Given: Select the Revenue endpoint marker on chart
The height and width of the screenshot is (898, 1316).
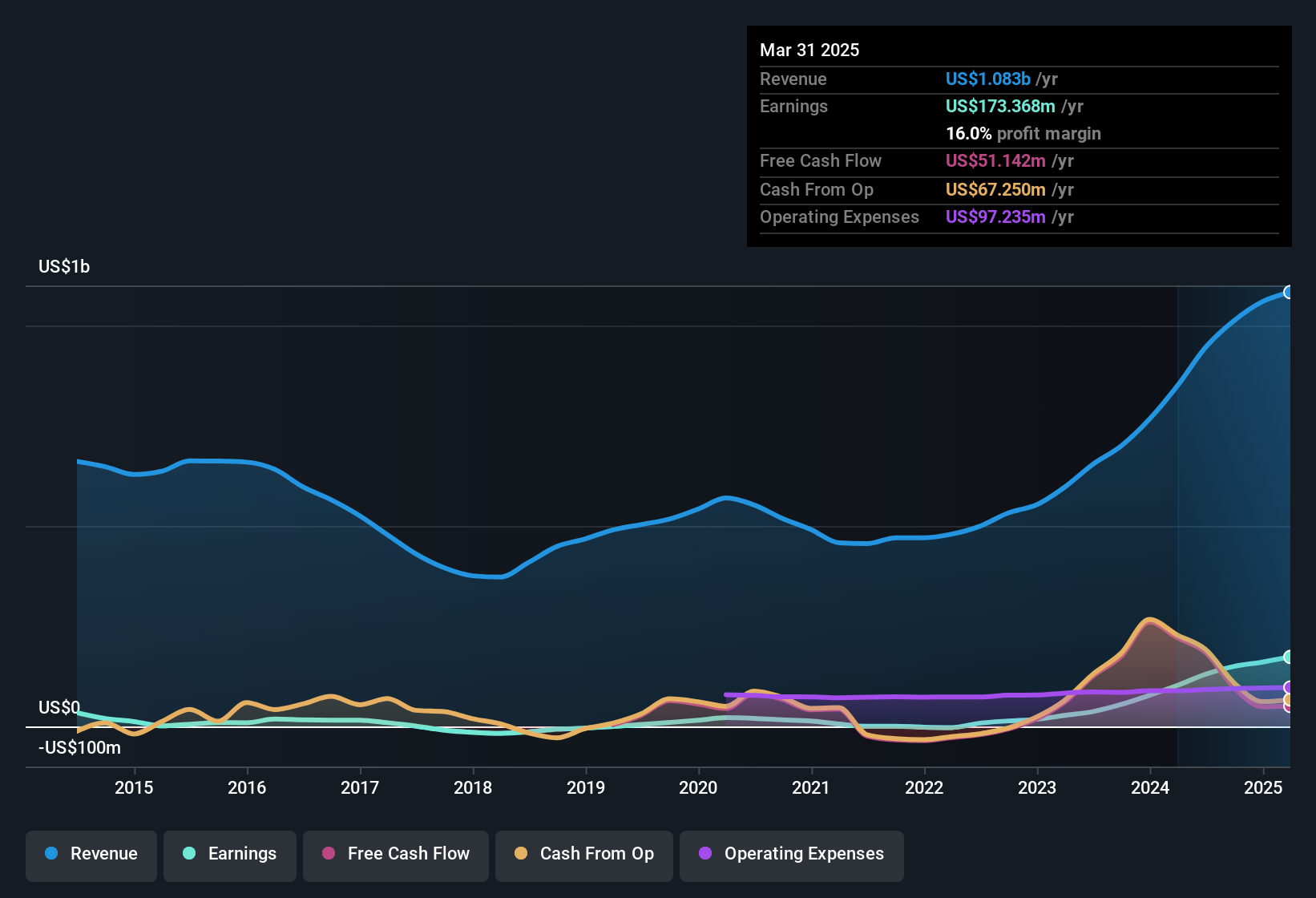Looking at the screenshot, I should [x=1289, y=292].
